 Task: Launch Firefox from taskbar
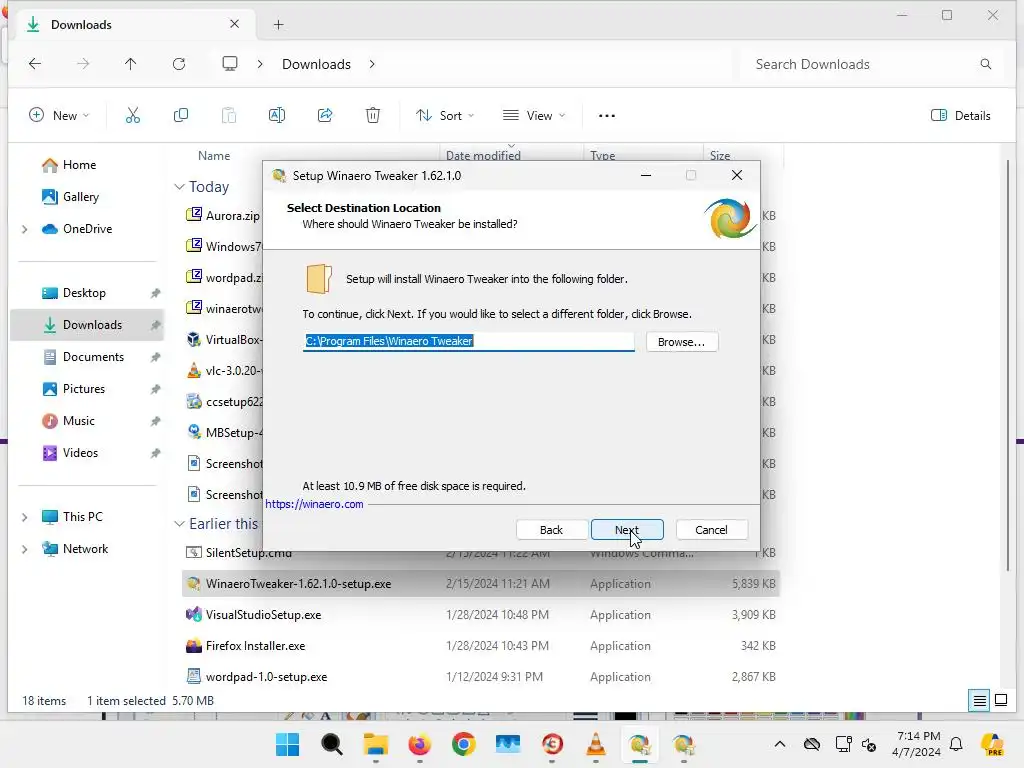click(x=419, y=744)
